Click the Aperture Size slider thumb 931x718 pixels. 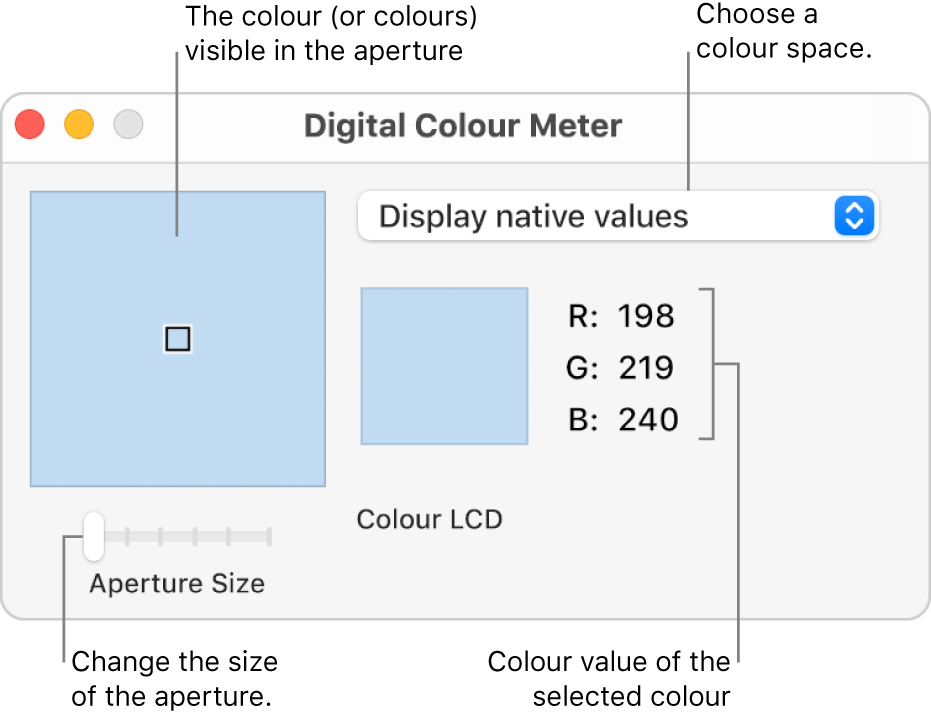(x=93, y=536)
